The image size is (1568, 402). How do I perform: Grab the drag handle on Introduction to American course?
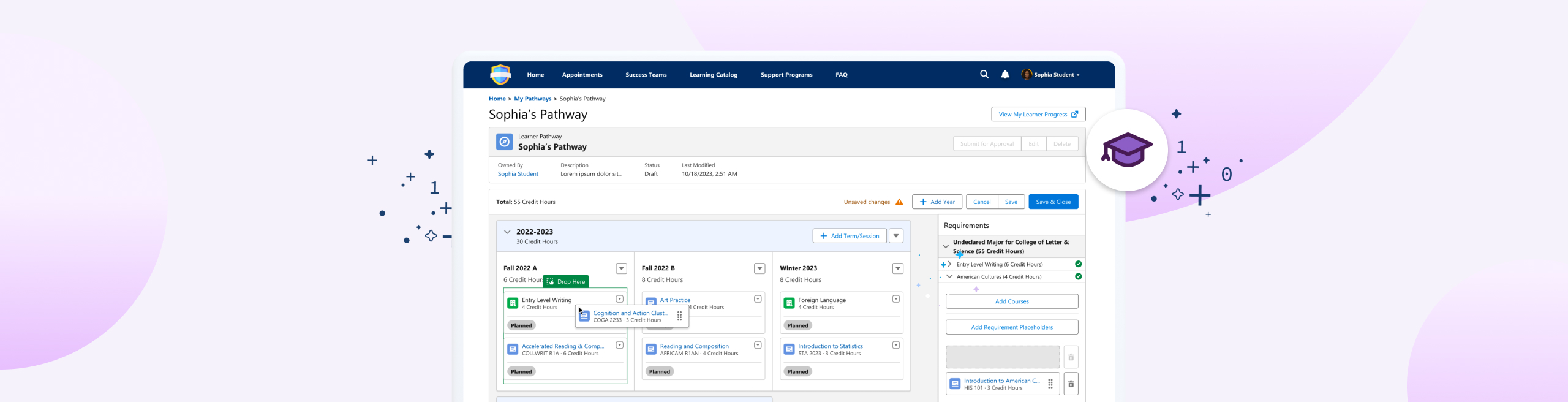(x=1050, y=384)
